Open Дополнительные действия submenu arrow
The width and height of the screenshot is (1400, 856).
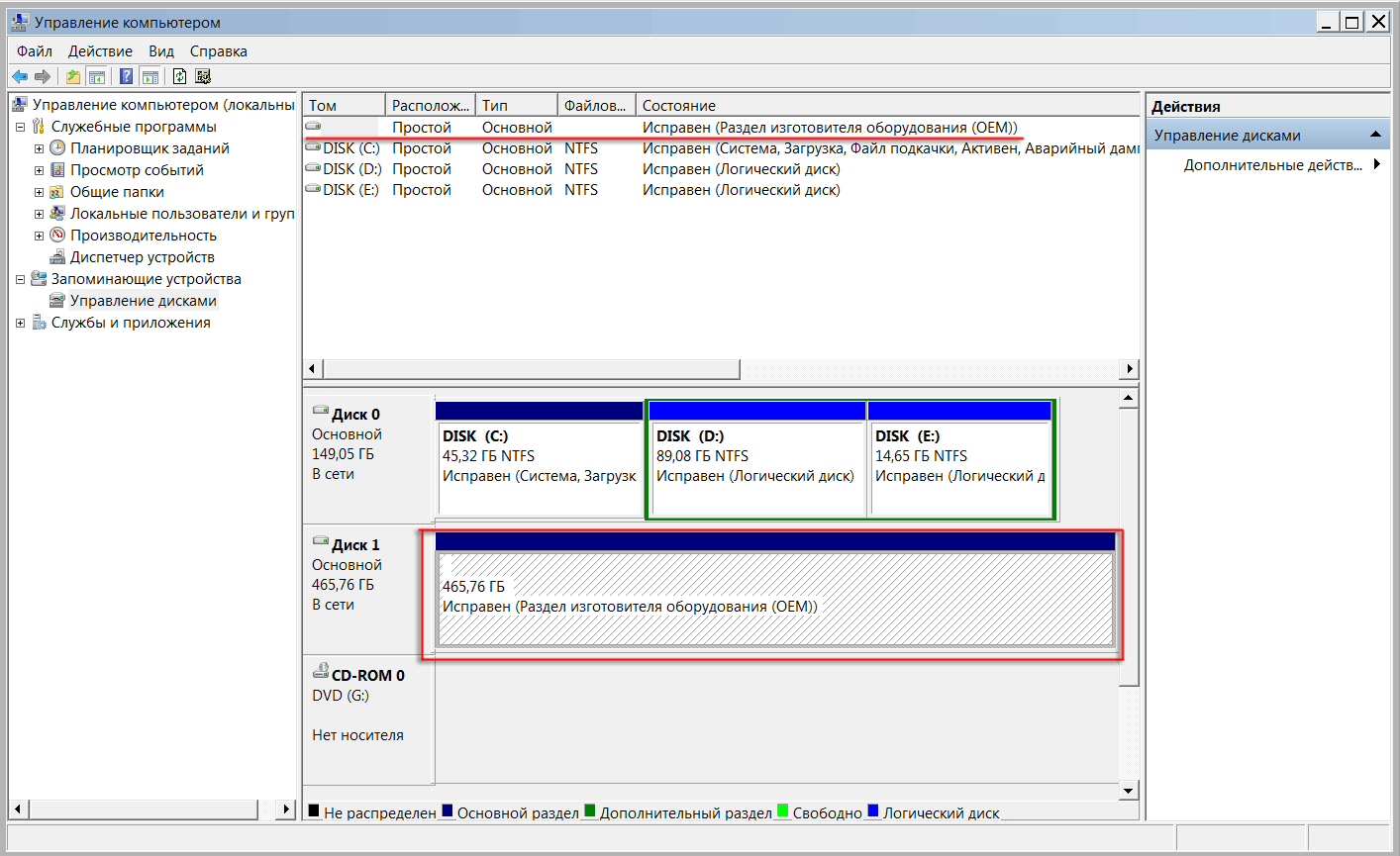pyautogui.click(x=1377, y=164)
